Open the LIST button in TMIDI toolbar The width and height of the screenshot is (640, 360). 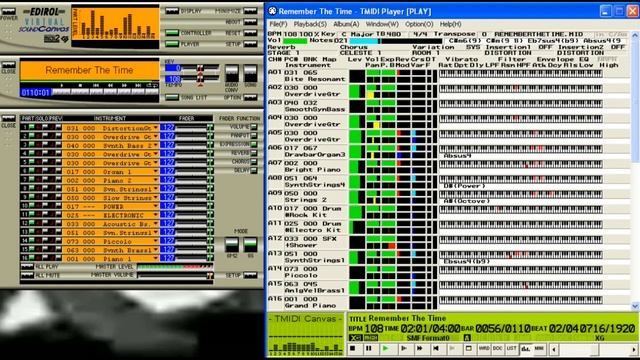coord(511,349)
